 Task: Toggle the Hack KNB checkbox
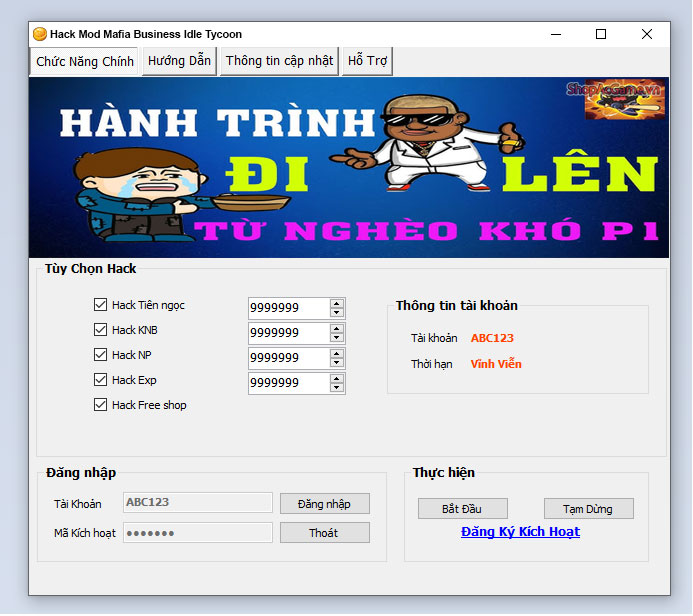pyautogui.click(x=100, y=330)
